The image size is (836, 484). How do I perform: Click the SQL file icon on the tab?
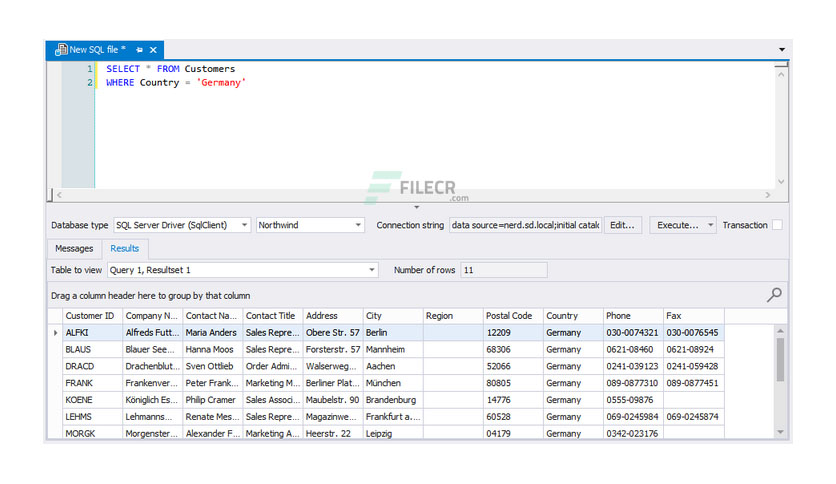[x=62, y=50]
